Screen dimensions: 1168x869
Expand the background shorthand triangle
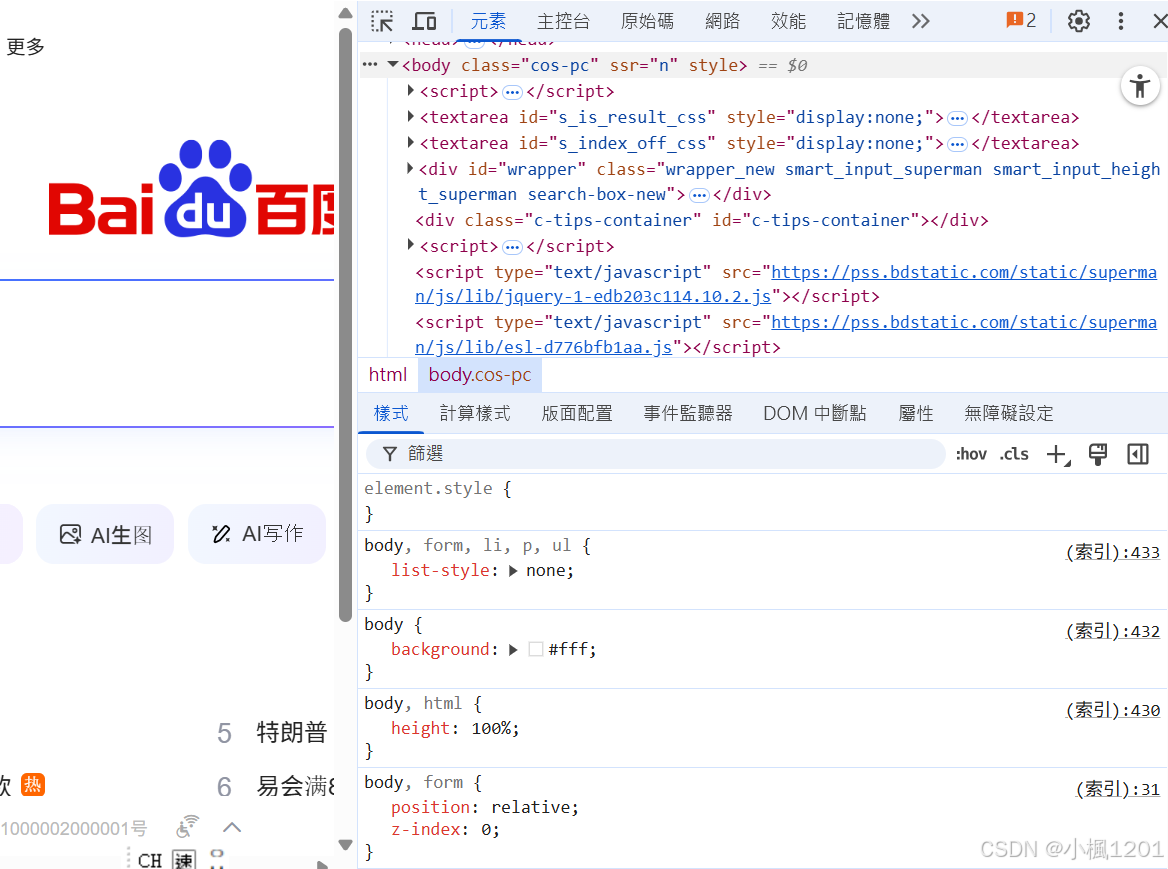point(513,650)
